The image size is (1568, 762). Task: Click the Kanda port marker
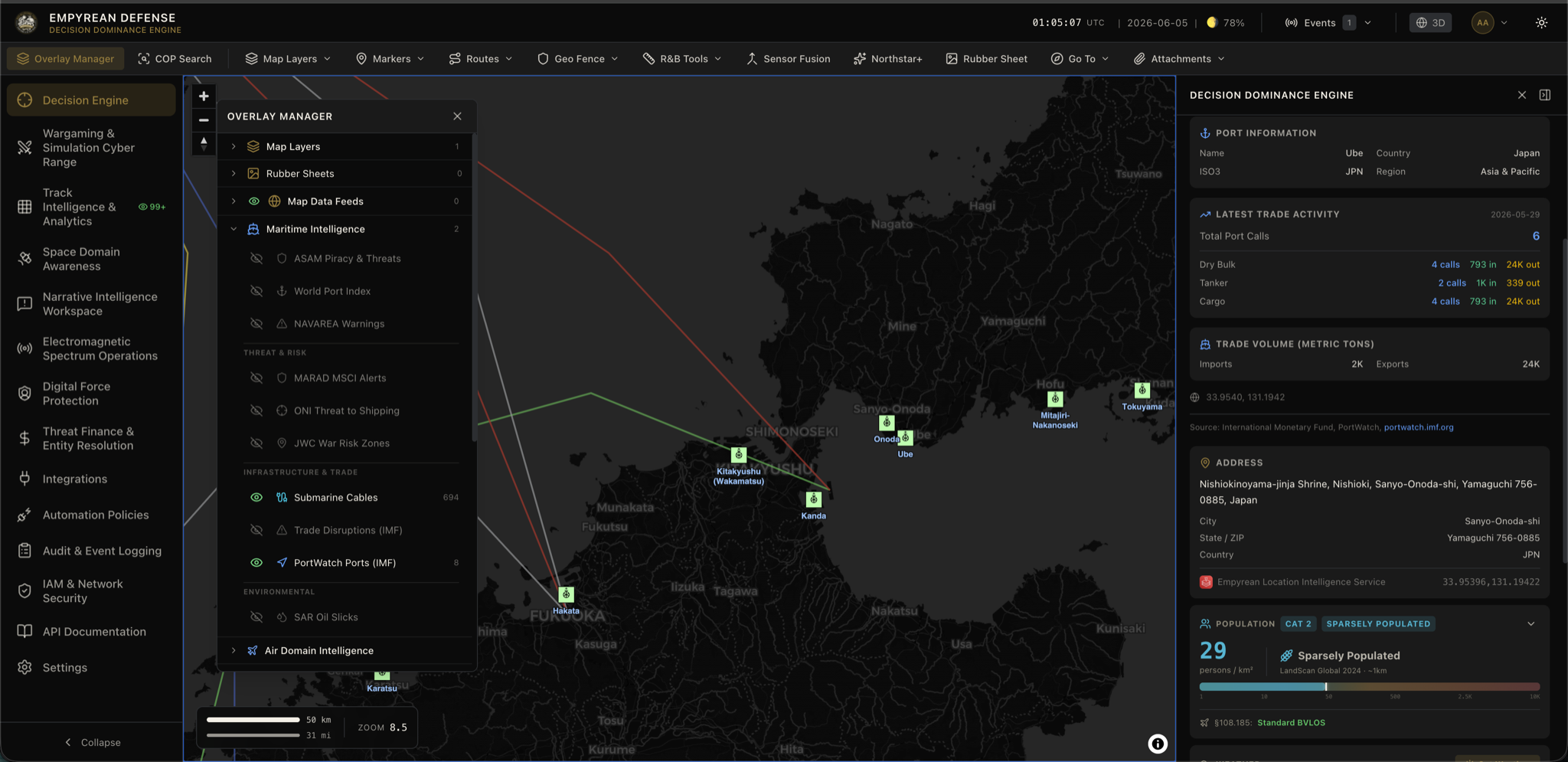click(813, 499)
